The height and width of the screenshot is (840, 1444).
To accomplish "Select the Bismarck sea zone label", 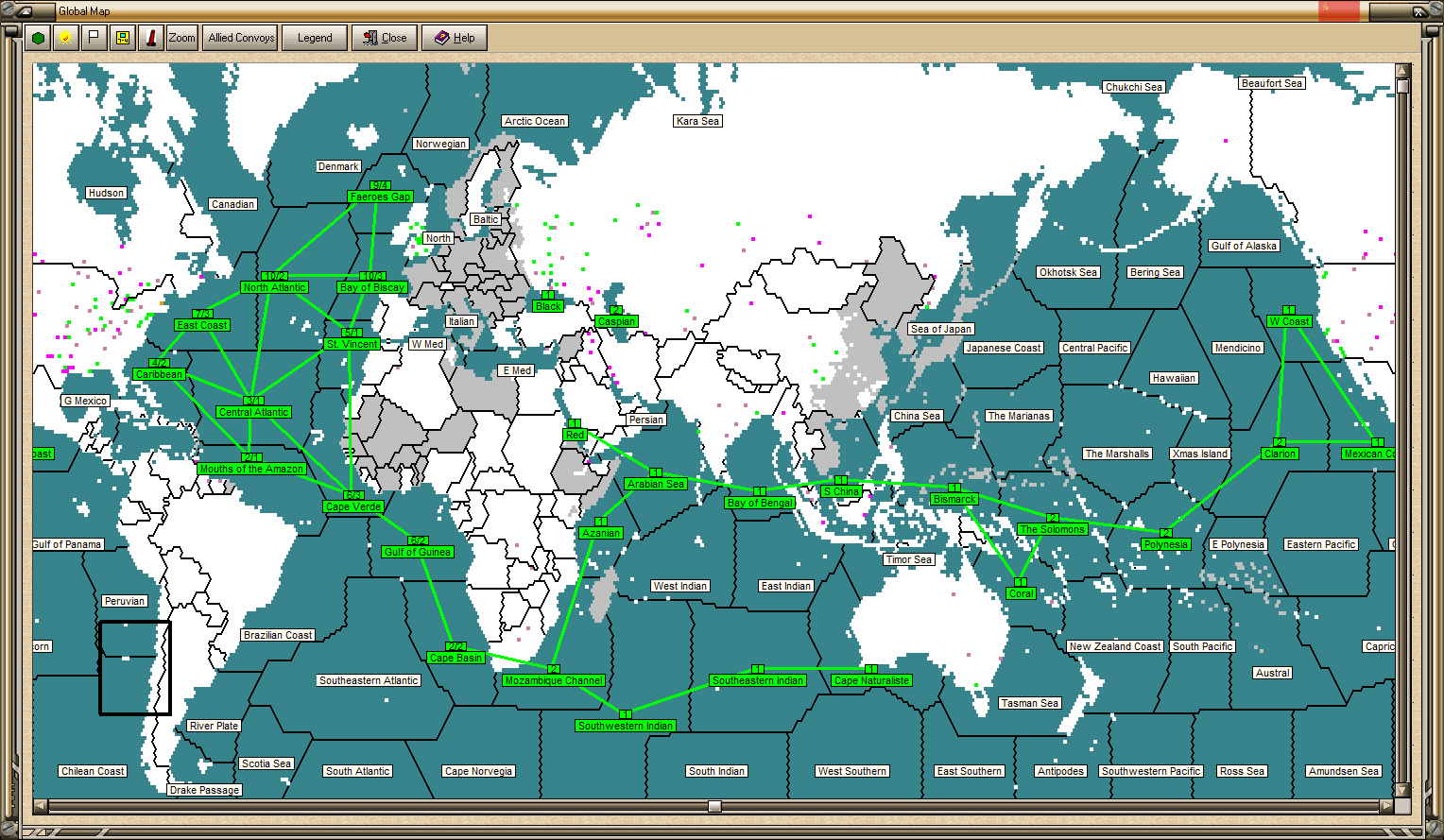I will coord(954,499).
